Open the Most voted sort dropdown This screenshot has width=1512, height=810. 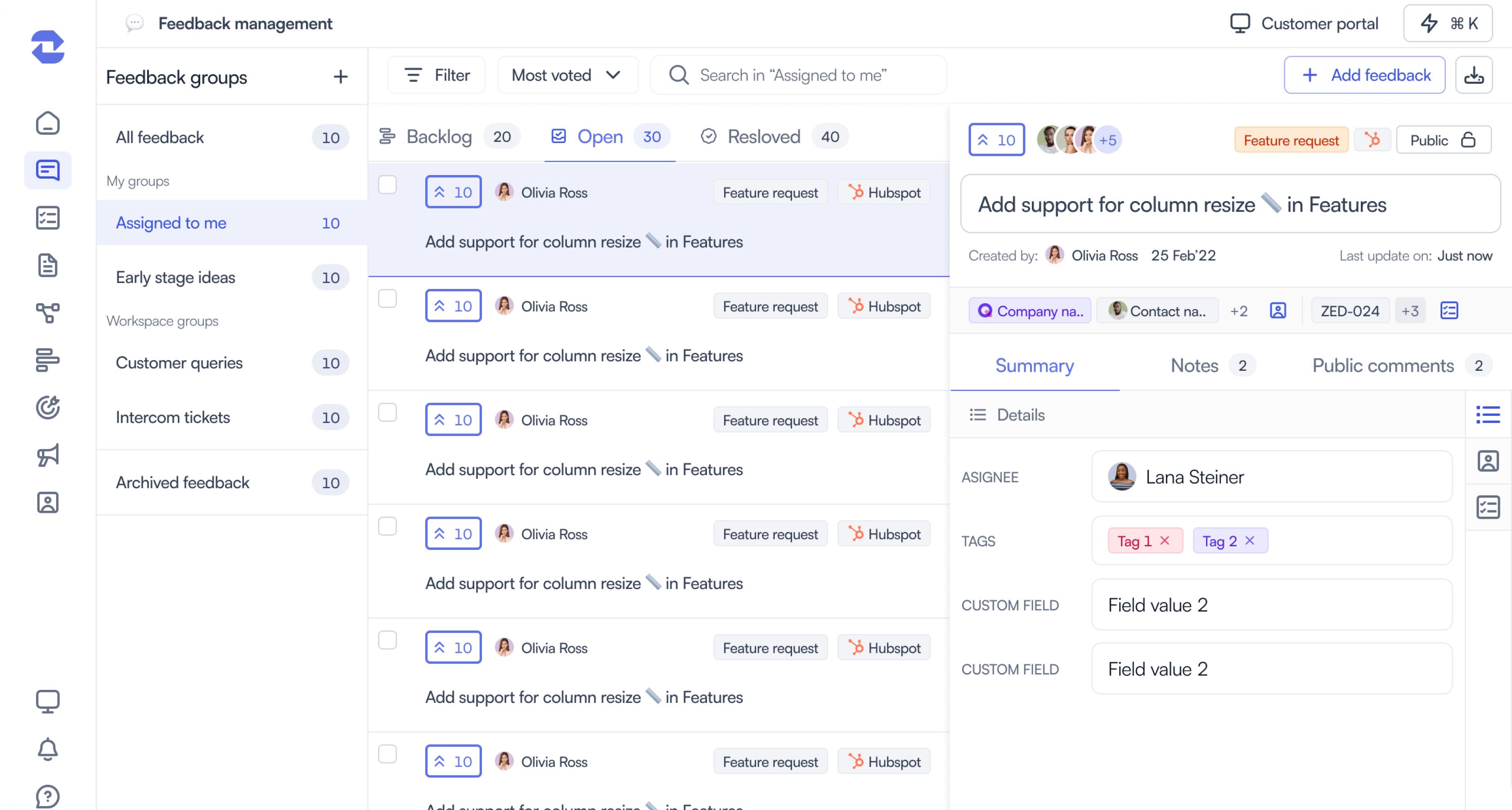(567, 75)
